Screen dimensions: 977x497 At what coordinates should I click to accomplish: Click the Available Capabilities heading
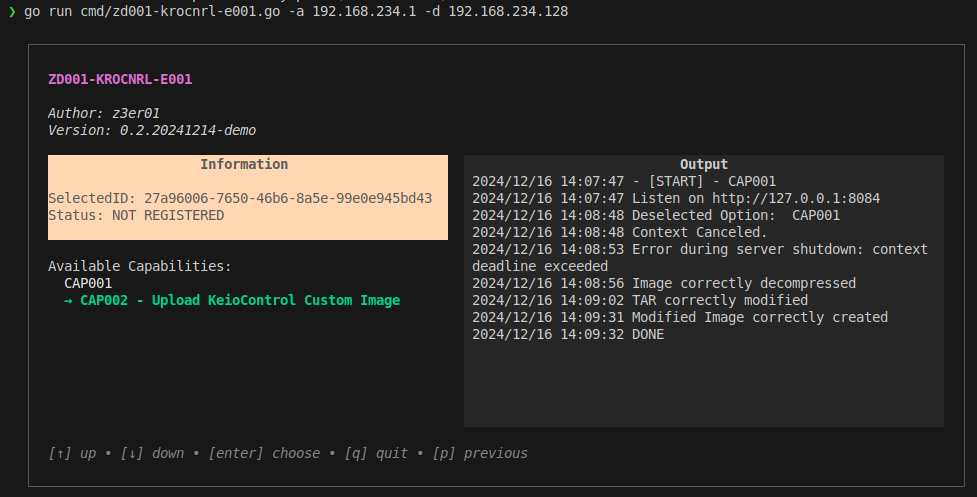(140, 267)
